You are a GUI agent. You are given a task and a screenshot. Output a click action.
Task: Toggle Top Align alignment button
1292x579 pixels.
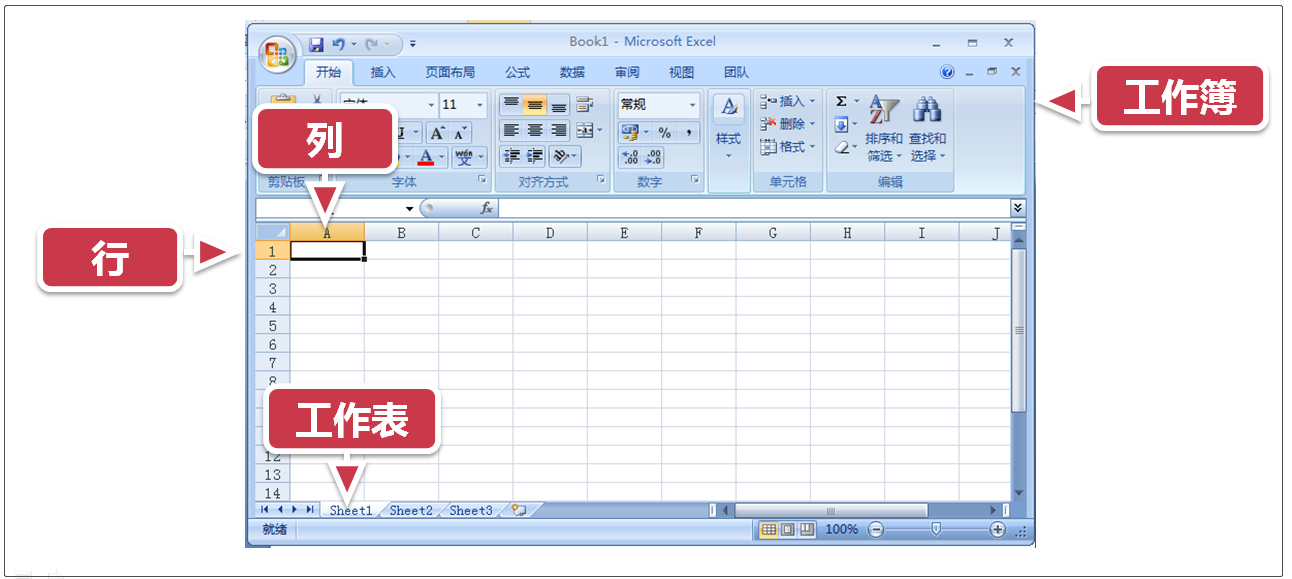pyautogui.click(x=511, y=104)
